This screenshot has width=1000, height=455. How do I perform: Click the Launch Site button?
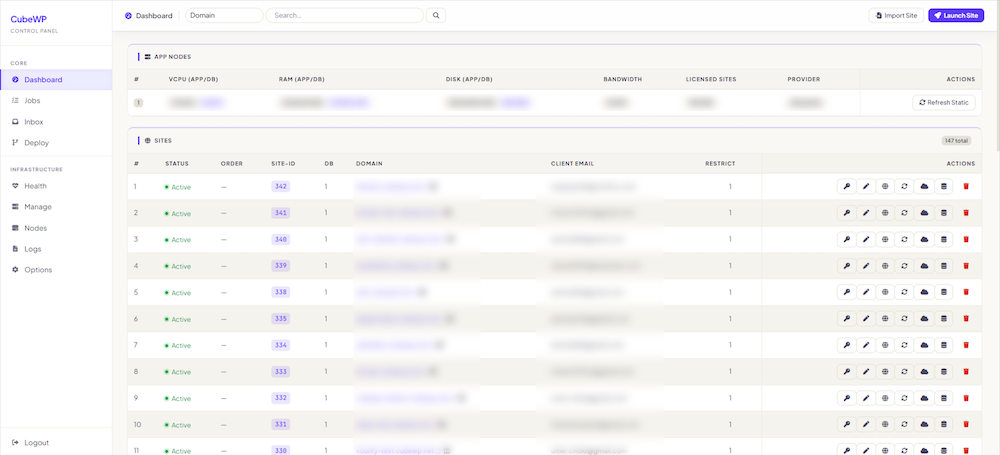956,15
